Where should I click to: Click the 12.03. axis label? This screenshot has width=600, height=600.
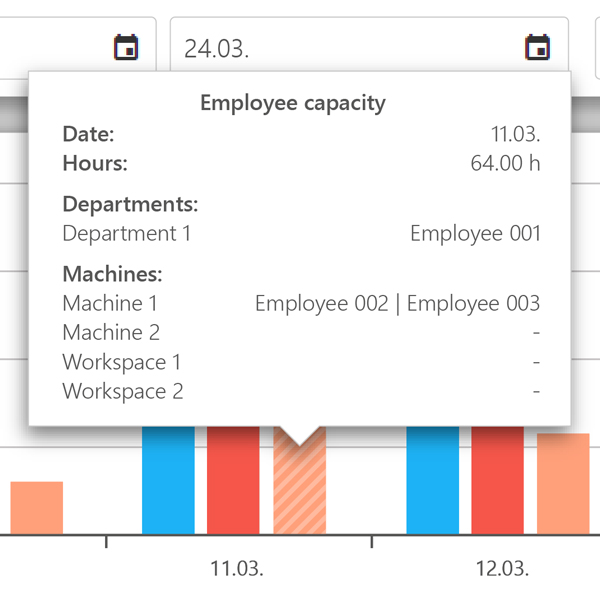(502, 568)
